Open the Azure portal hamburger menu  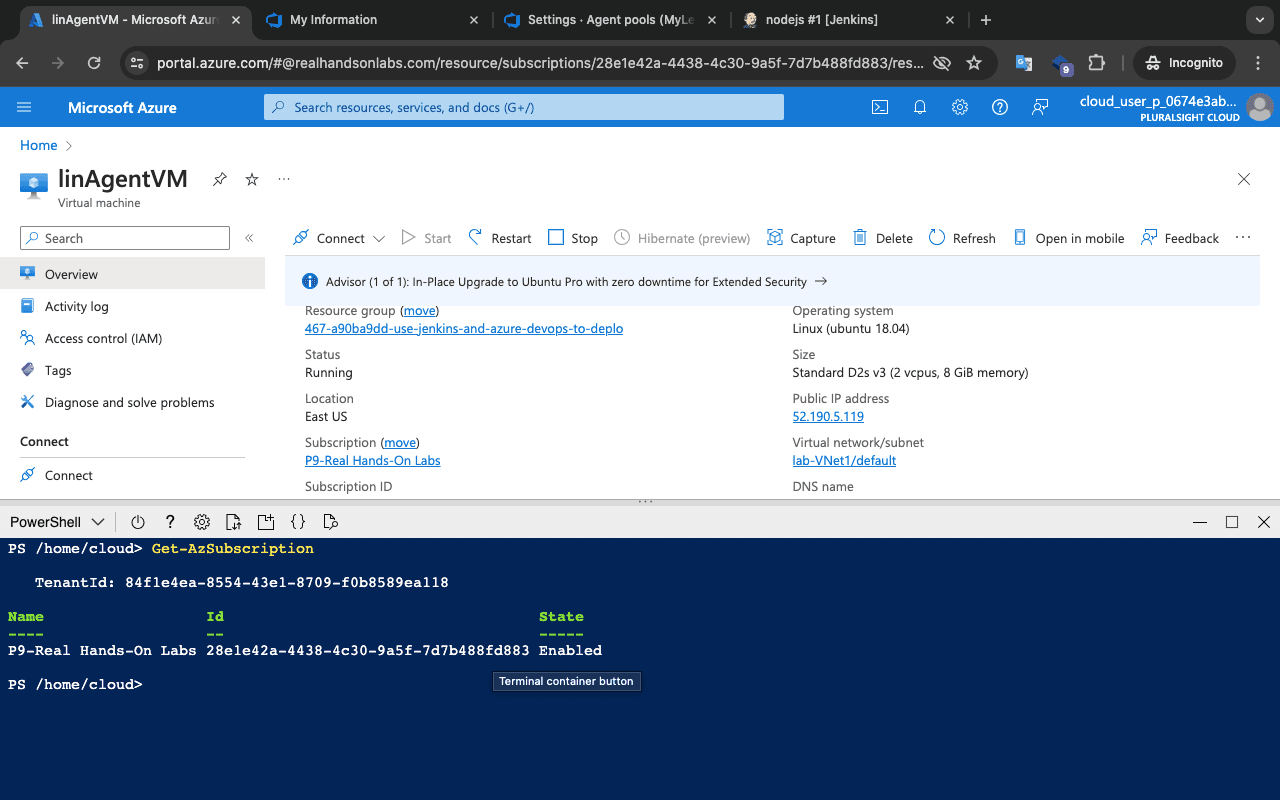25,107
